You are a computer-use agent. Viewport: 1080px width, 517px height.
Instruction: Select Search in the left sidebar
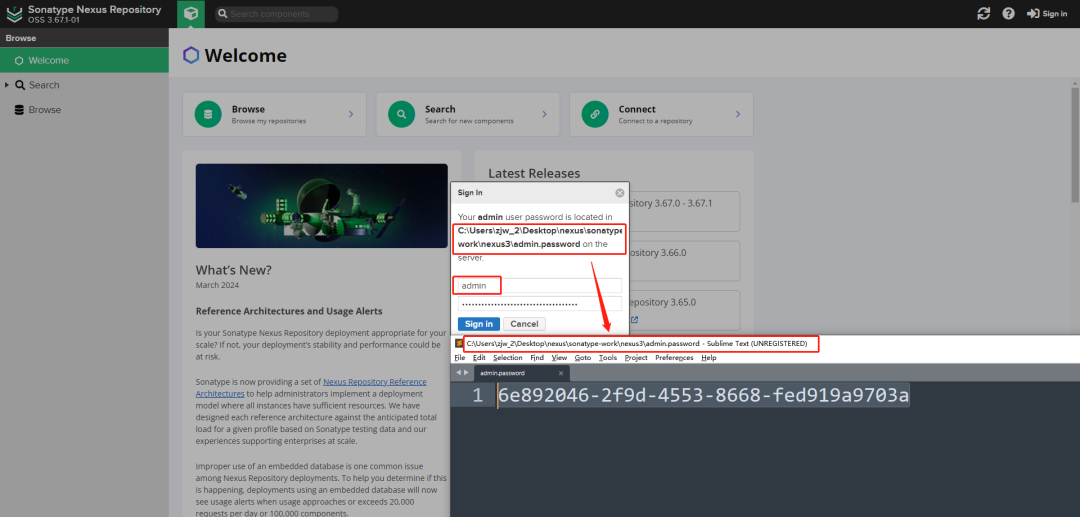pyautogui.click(x=44, y=85)
